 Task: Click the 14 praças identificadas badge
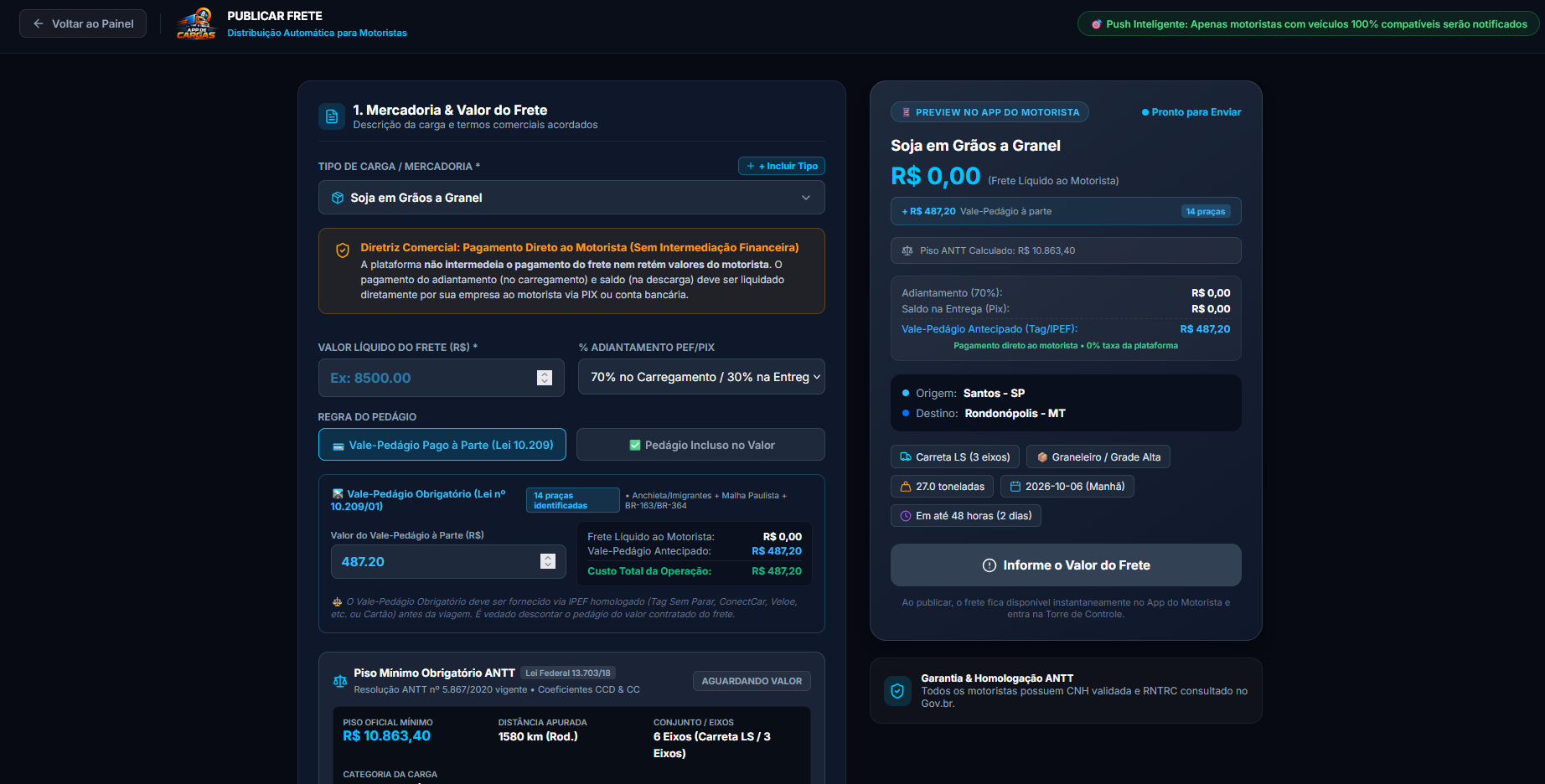pos(573,500)
